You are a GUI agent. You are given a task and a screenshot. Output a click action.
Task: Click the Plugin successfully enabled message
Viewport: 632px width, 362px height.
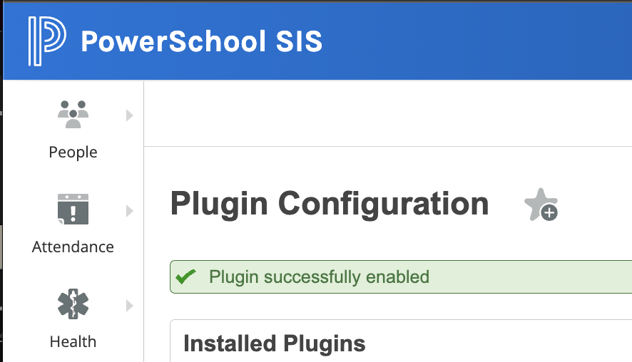[x=319, y=277]
